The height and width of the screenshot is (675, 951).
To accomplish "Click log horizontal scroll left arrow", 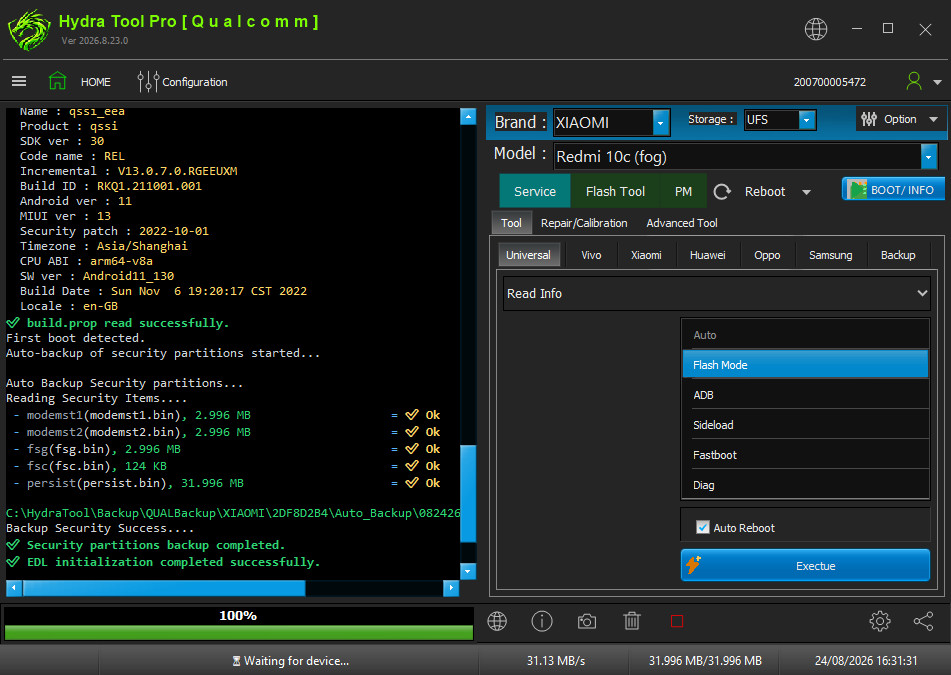I will tap(14, 588).
